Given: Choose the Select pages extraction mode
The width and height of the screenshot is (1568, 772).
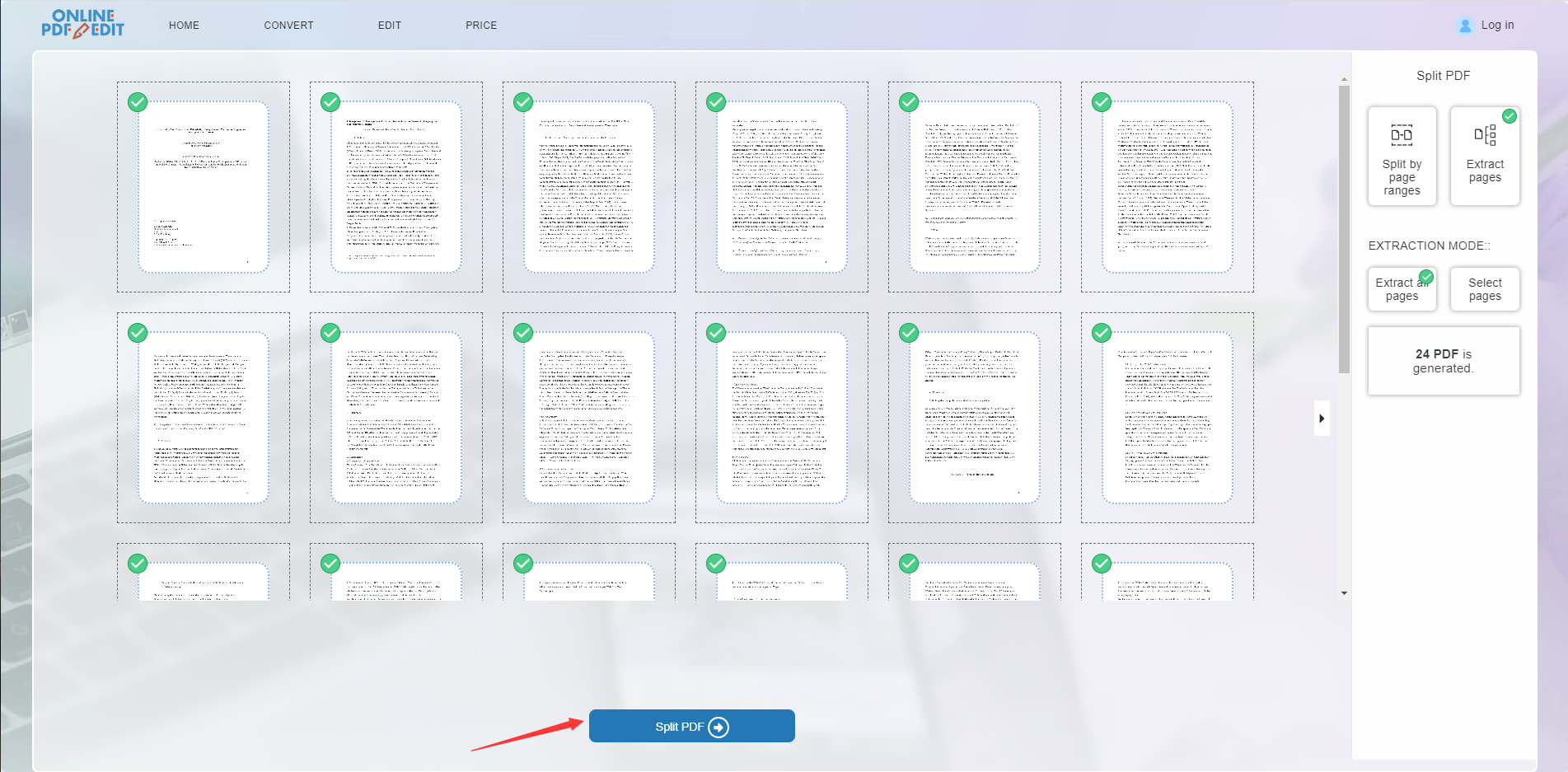Looking at the screenshot, I should click(x=1485, y=289).
